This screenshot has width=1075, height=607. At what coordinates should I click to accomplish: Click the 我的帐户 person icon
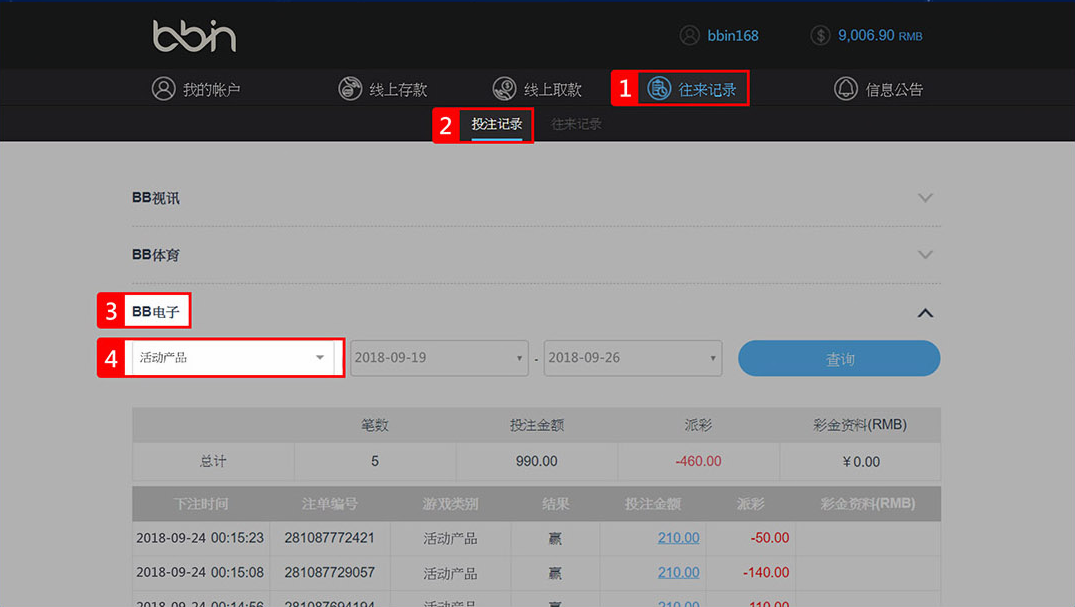[163, 88]
